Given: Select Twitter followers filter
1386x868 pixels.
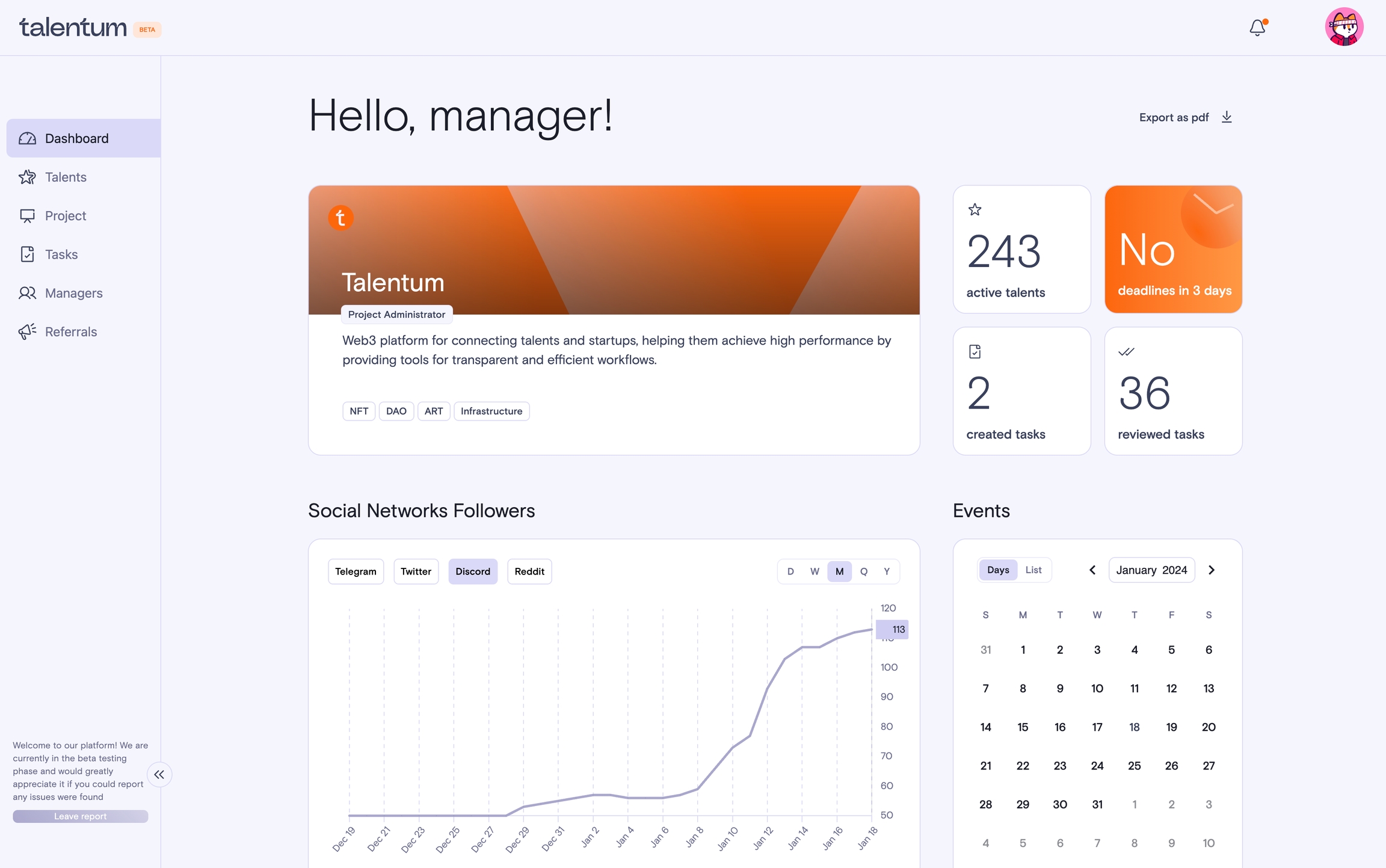Looking at the screenshot, I should [416, 571].
